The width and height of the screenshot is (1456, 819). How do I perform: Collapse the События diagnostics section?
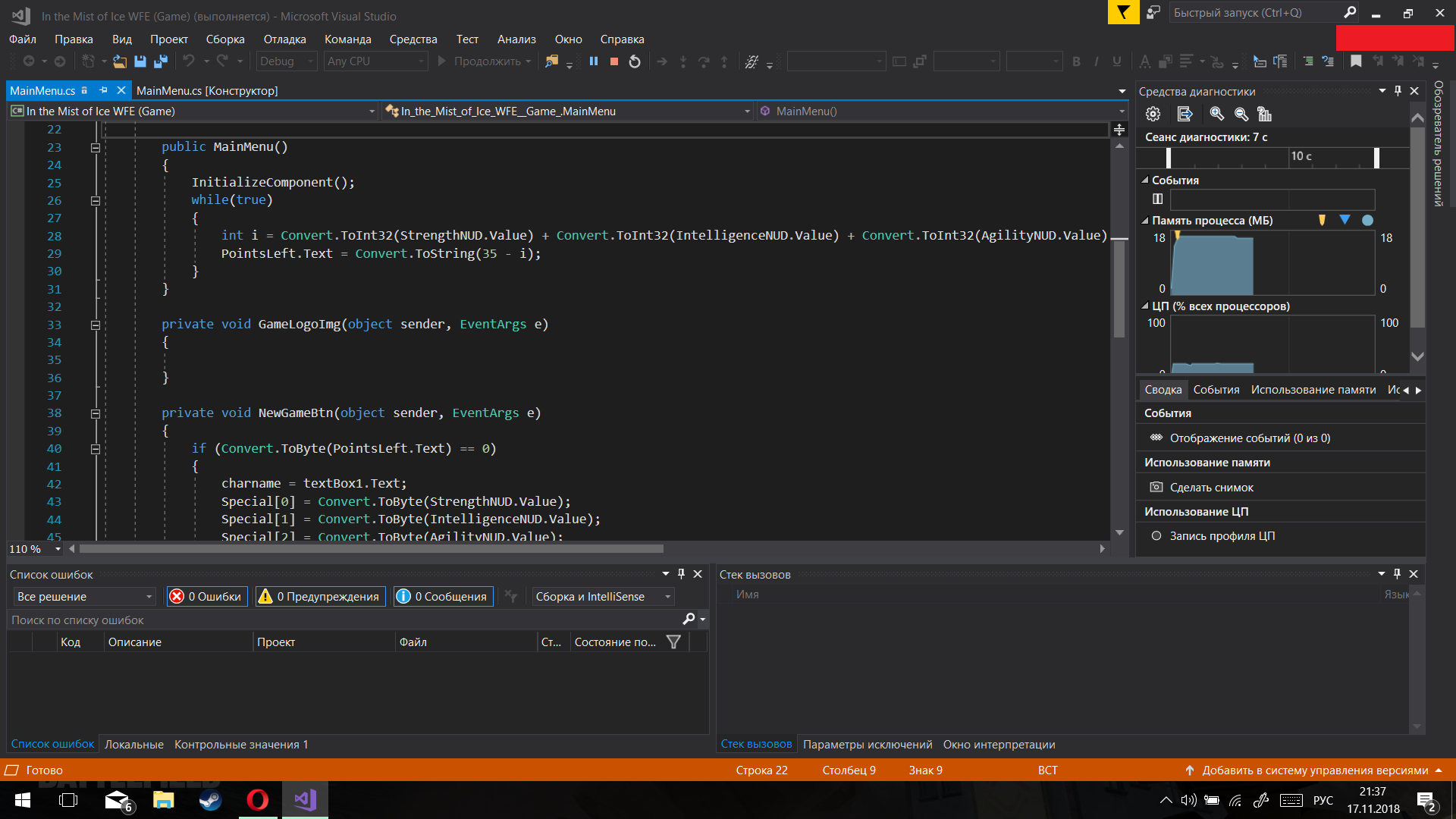[x=1145, y=180]
